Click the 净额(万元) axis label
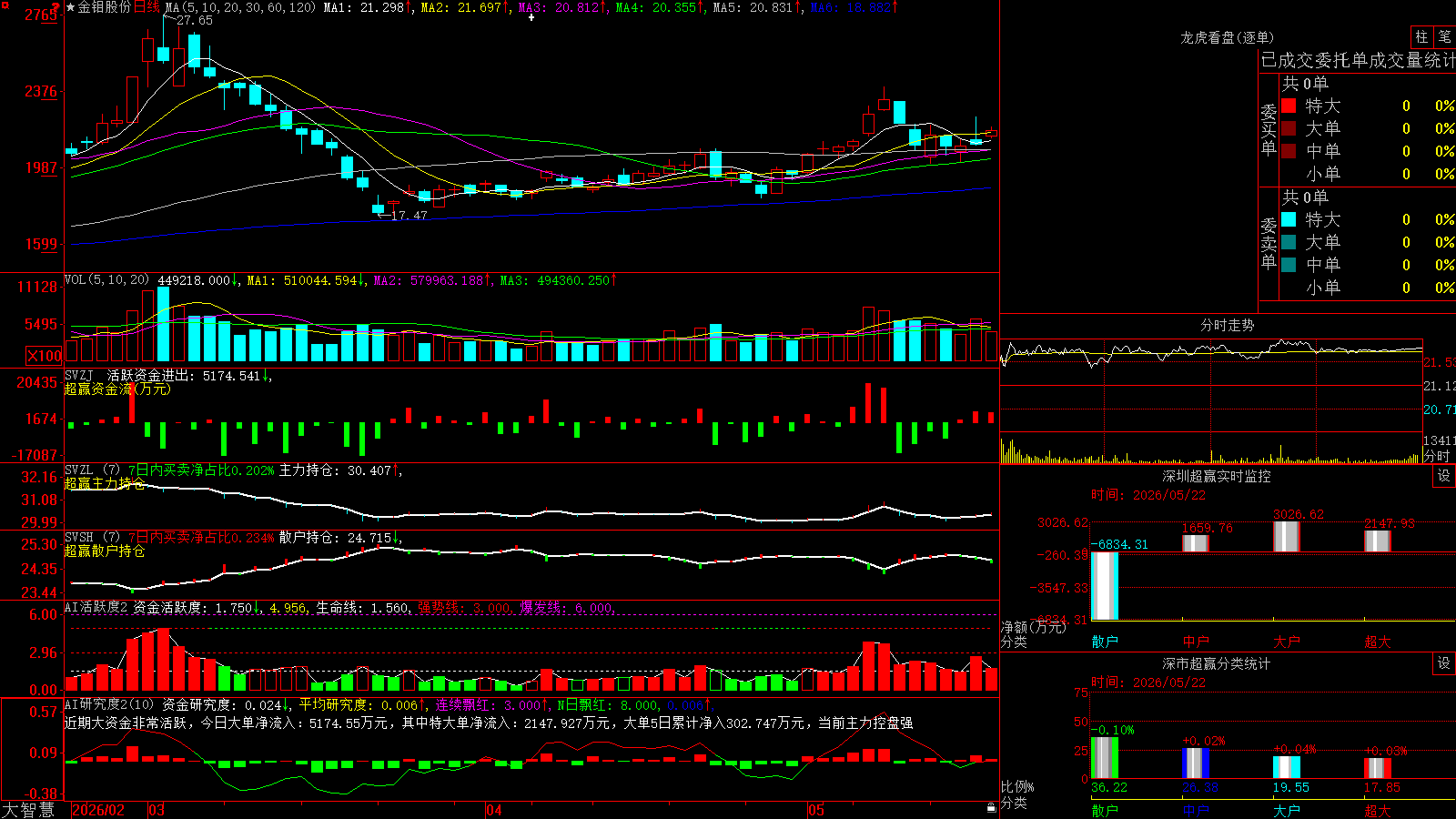Viewport: 1456px width, 819px height. [x=1034, y=627]
